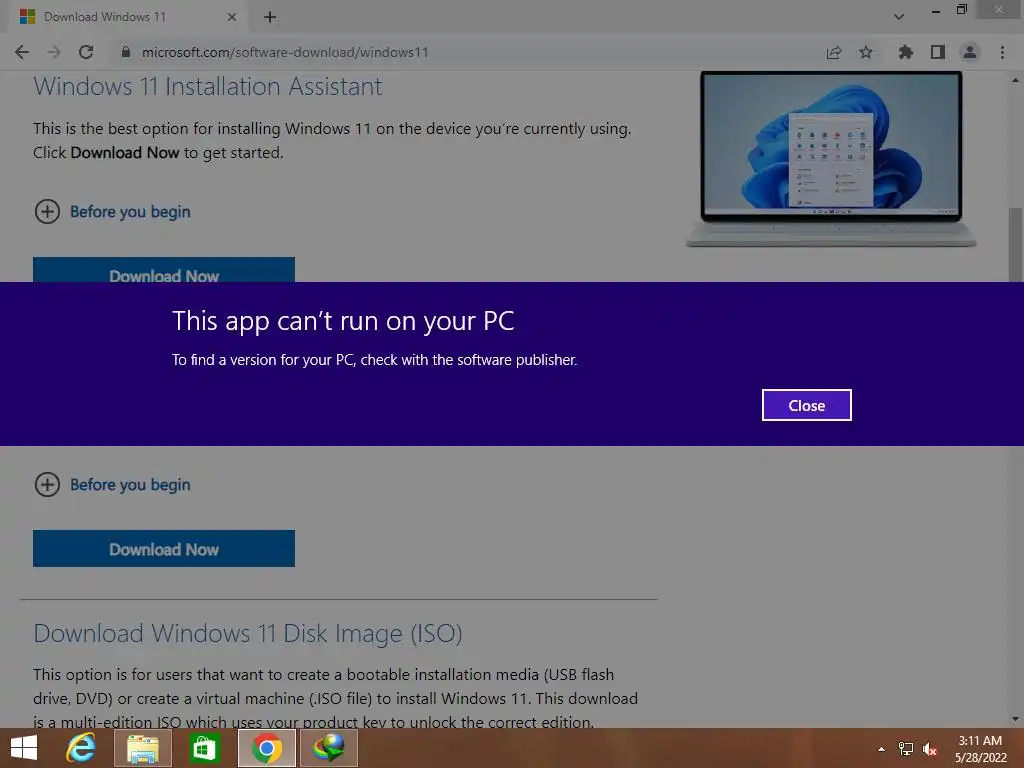Open the Extensions puzzle icon

905,52
